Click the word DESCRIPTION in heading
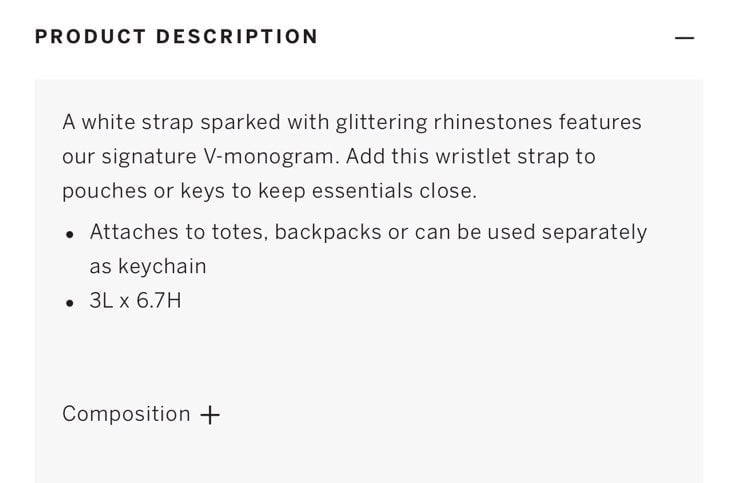The width and height of the screenshot is (738, 483). pos(237,37)
